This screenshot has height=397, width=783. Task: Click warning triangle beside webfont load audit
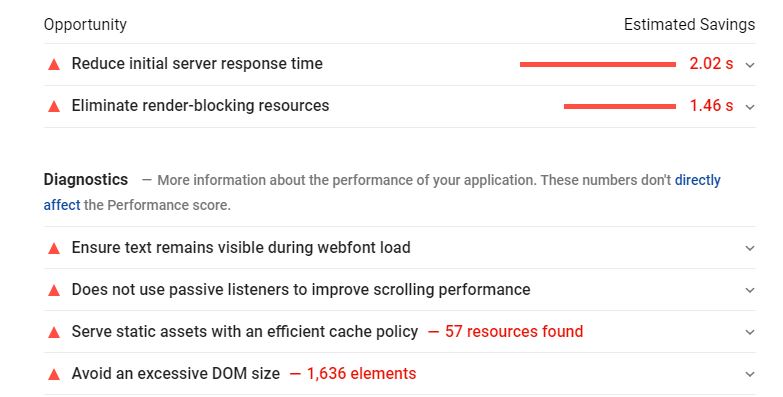(x=54, y=248)
